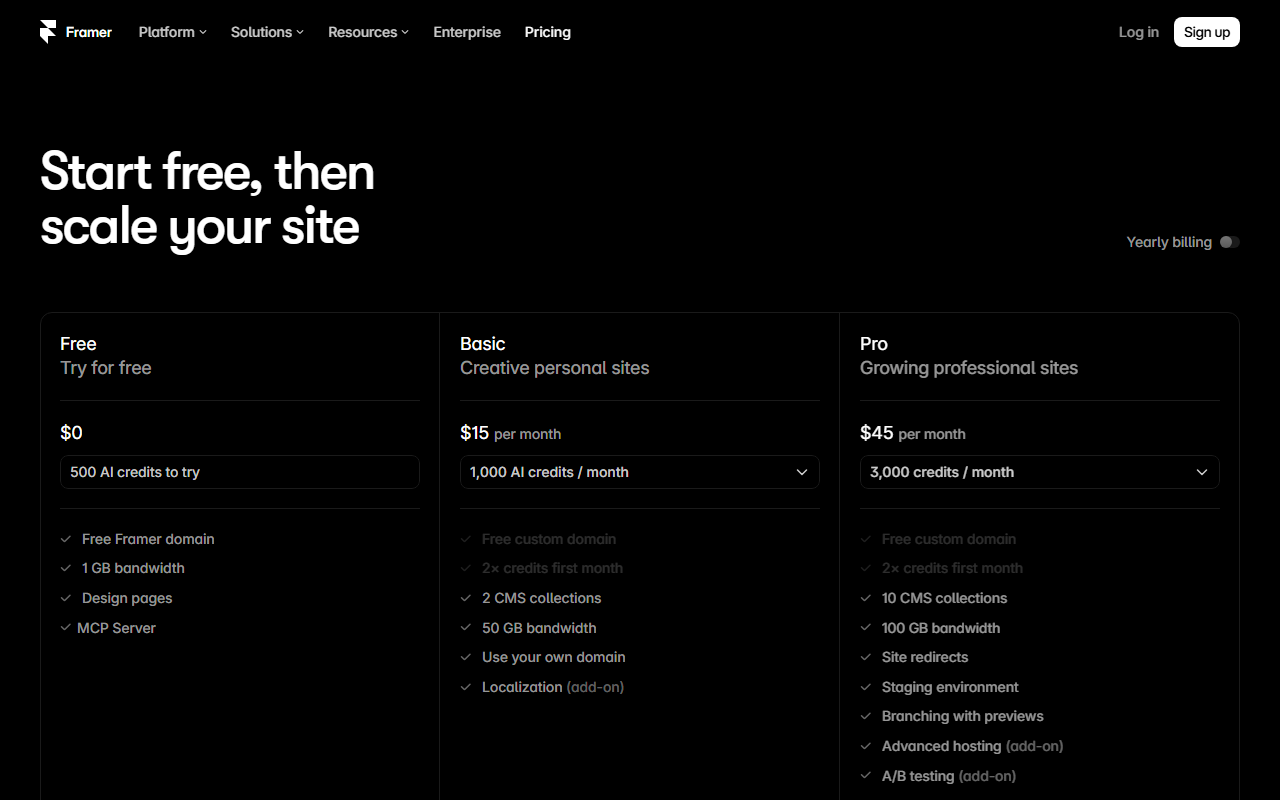Toggle the Yearly billing switch
The height and width of the screenshot is (800, 1280).
coord(1230,242)
